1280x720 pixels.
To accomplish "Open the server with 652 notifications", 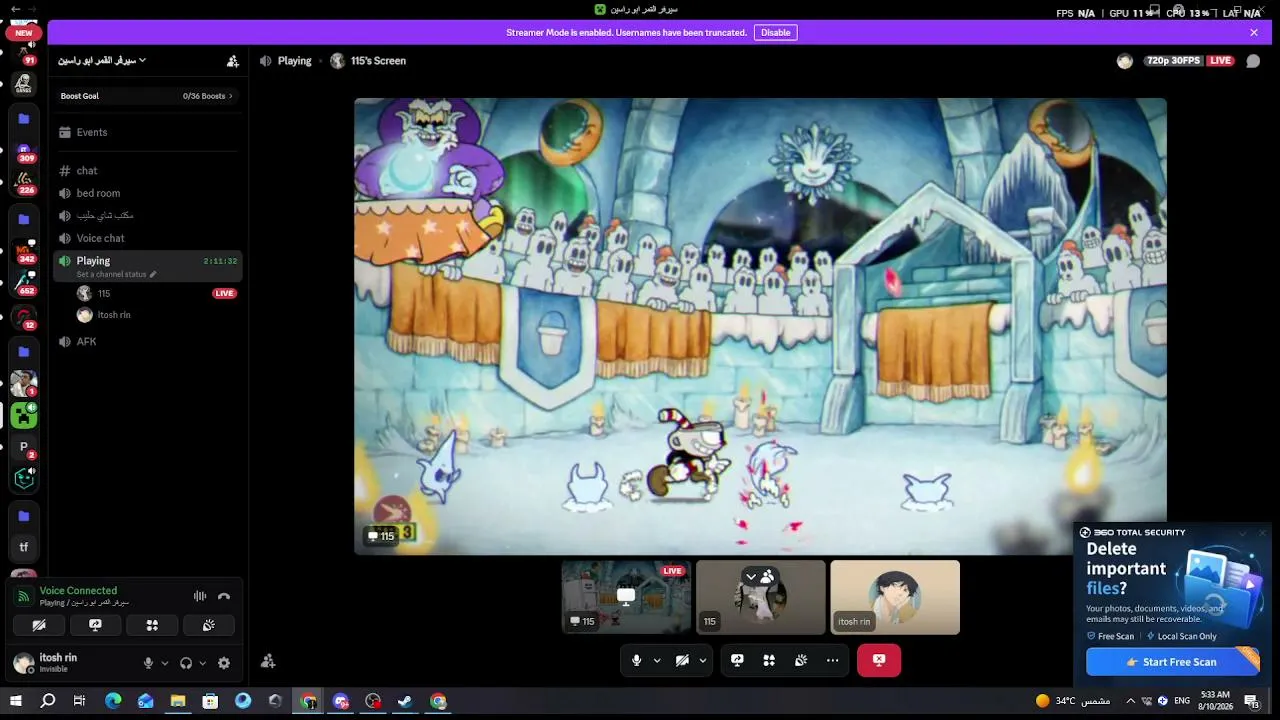I will click(x=24, y=284).
